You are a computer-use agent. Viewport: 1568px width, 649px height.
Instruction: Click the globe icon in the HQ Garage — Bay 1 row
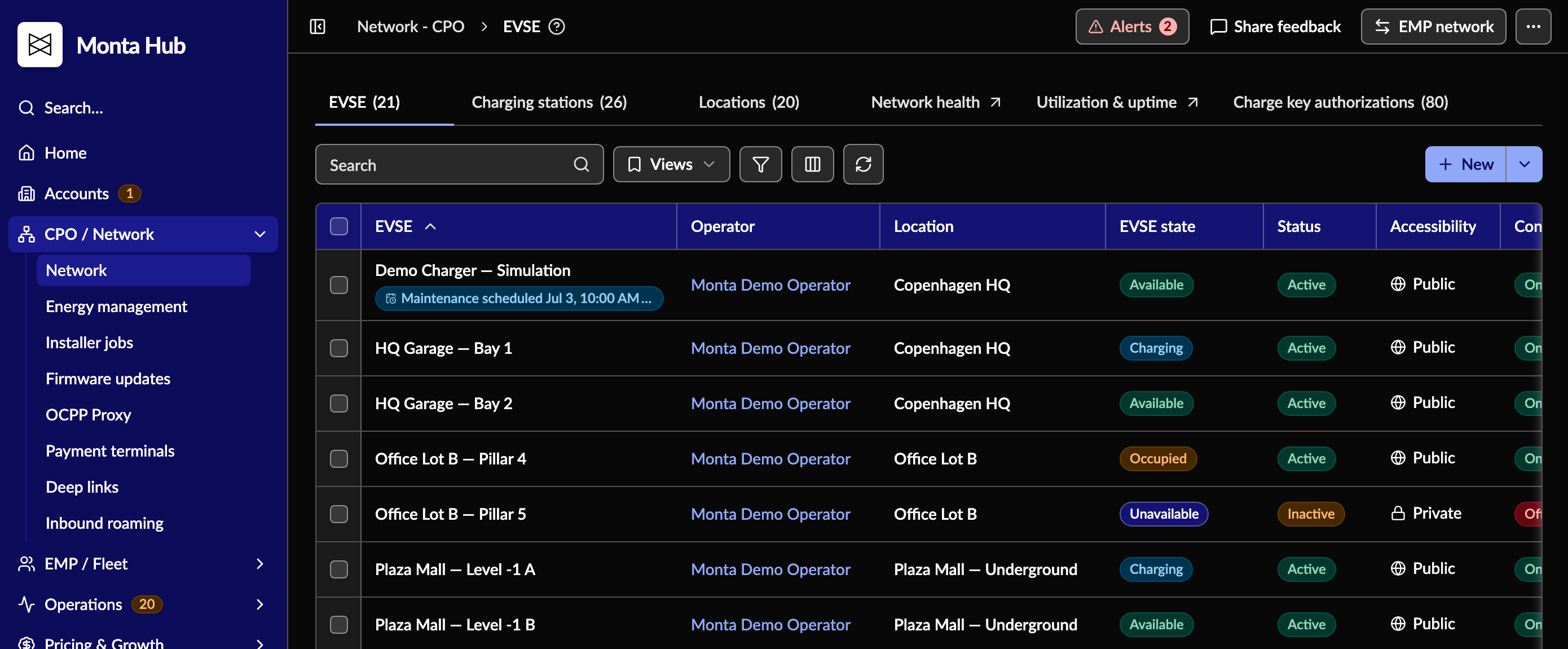[x=1398, y=347]
